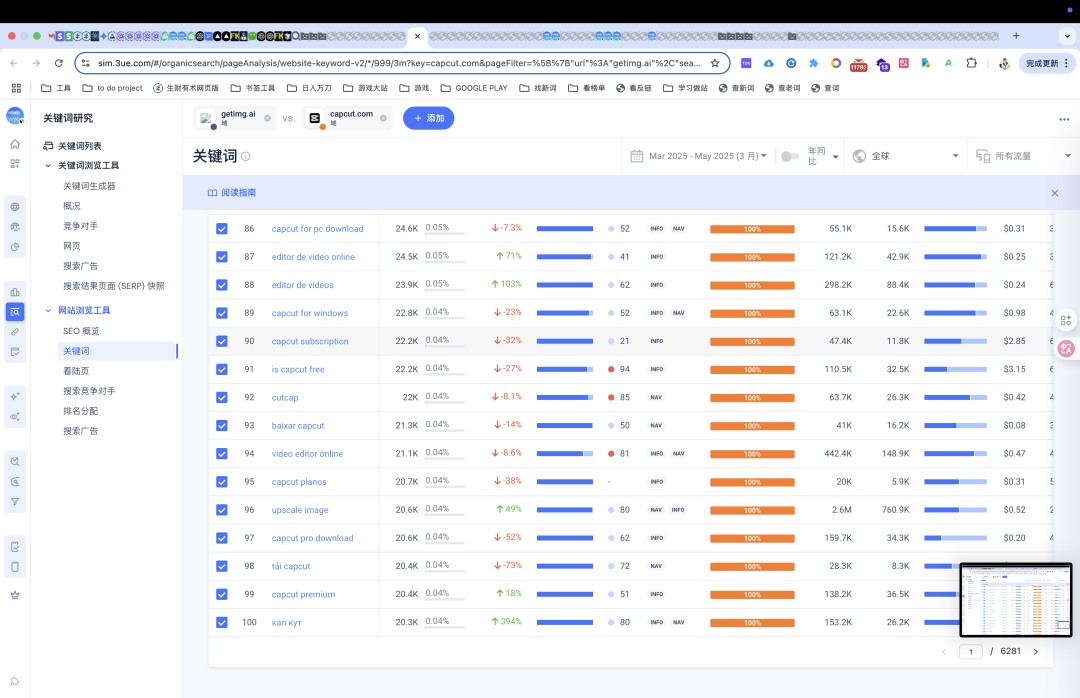The width and height of the screenshot is (1080, 698).
Task: Click the calendar icon for date range
Action: point(636,156)
